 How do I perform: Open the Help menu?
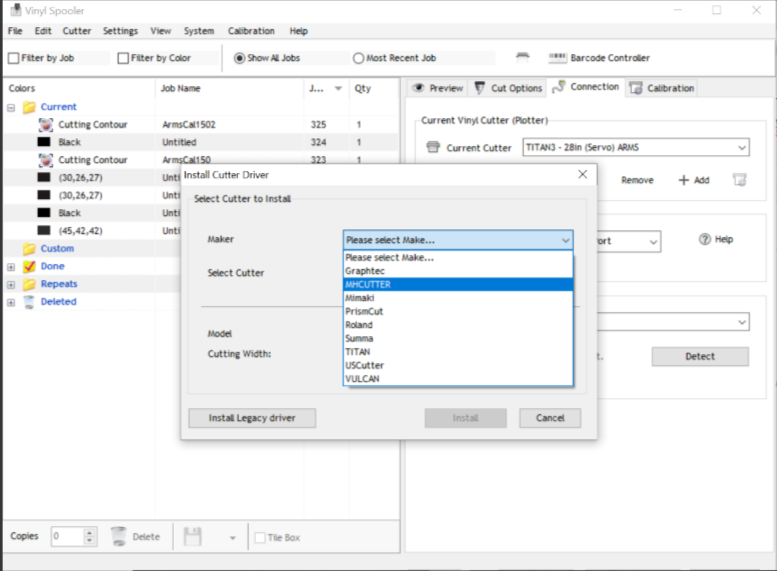tap(299, 31)
